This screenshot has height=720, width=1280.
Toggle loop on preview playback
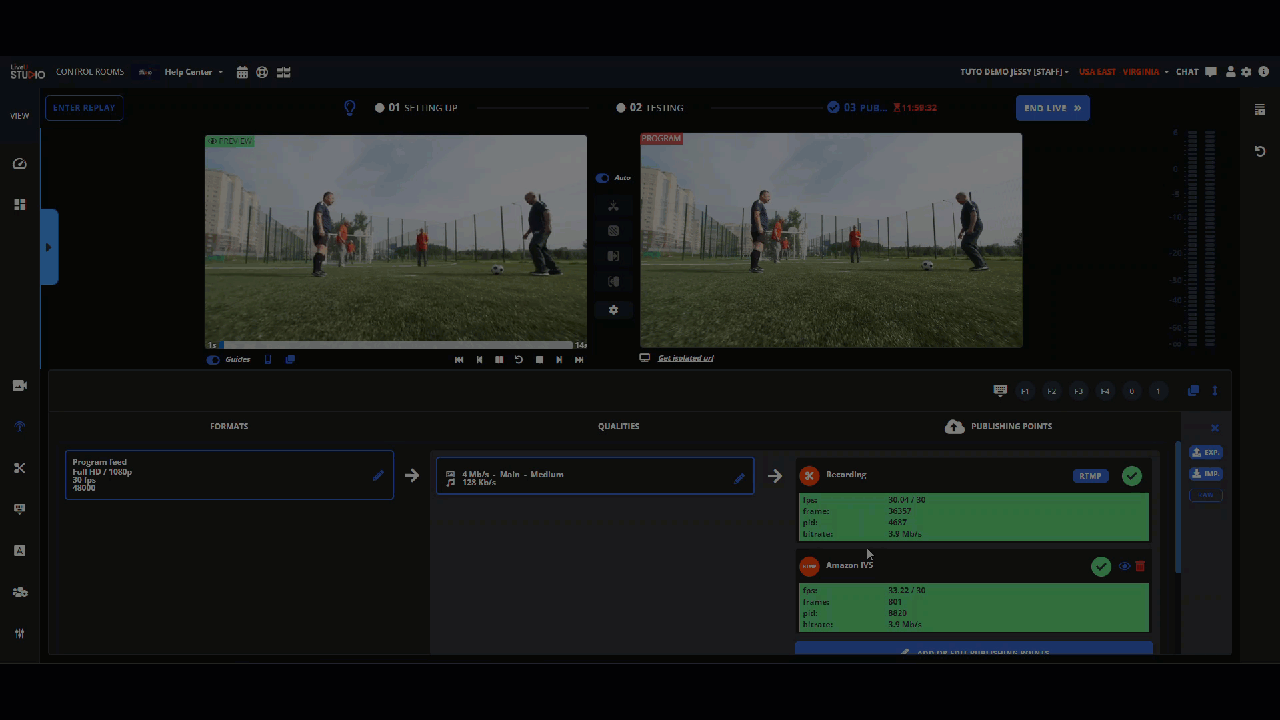(519, 359)
